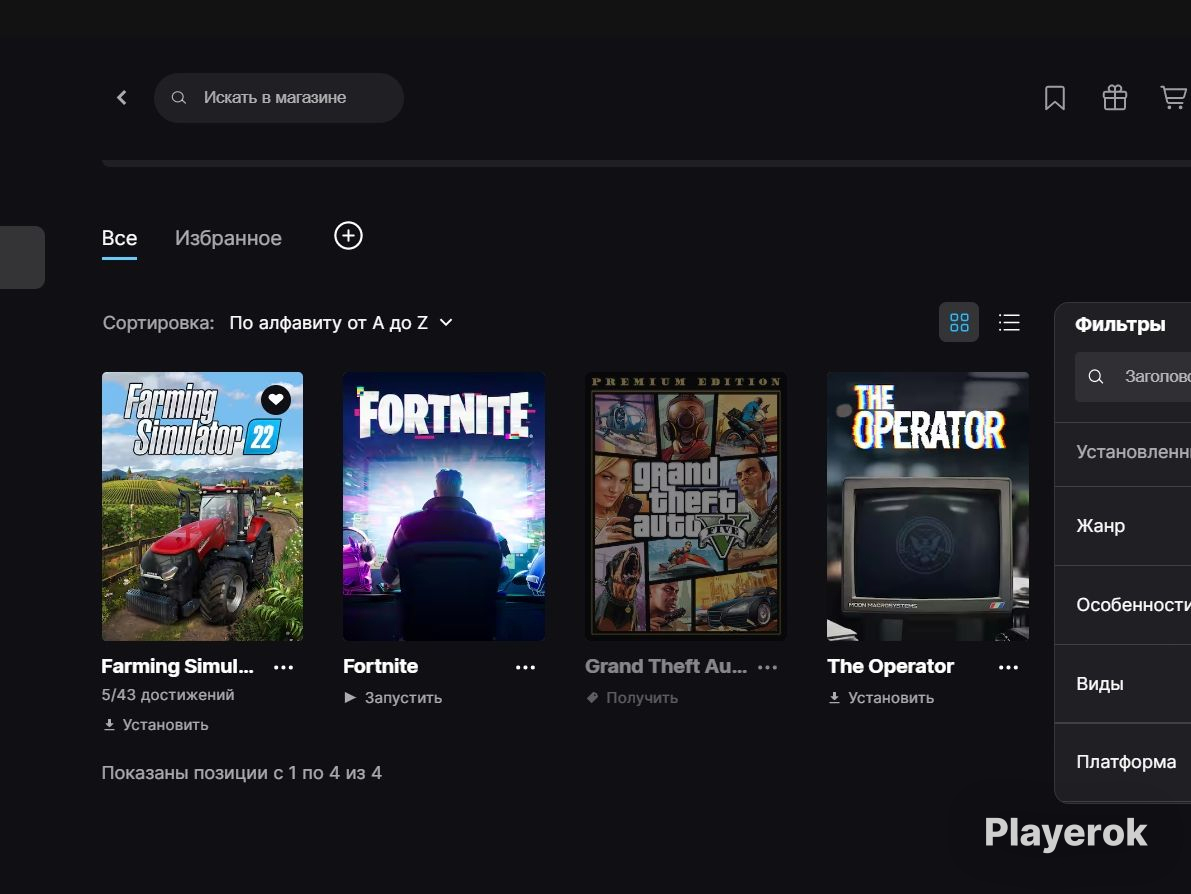Screen dimensions: 1191x894
Task: Open the sort dropdown По алфавиту
Action: (x=341, y=323)
